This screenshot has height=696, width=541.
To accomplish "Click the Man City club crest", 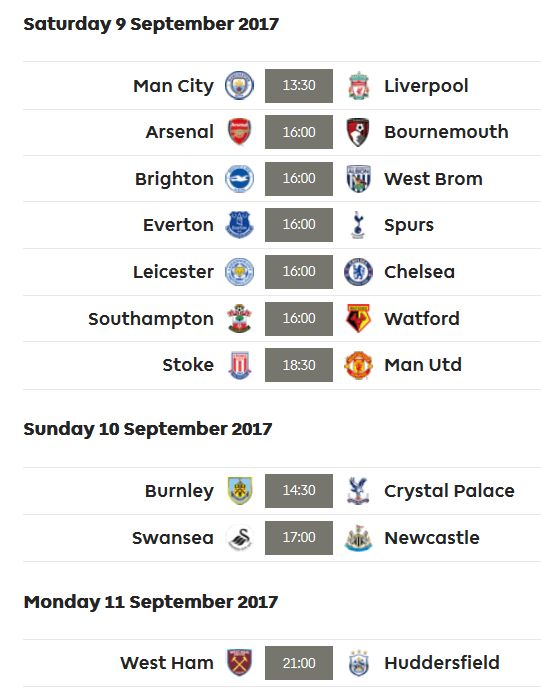I will [x=239, y=86].
